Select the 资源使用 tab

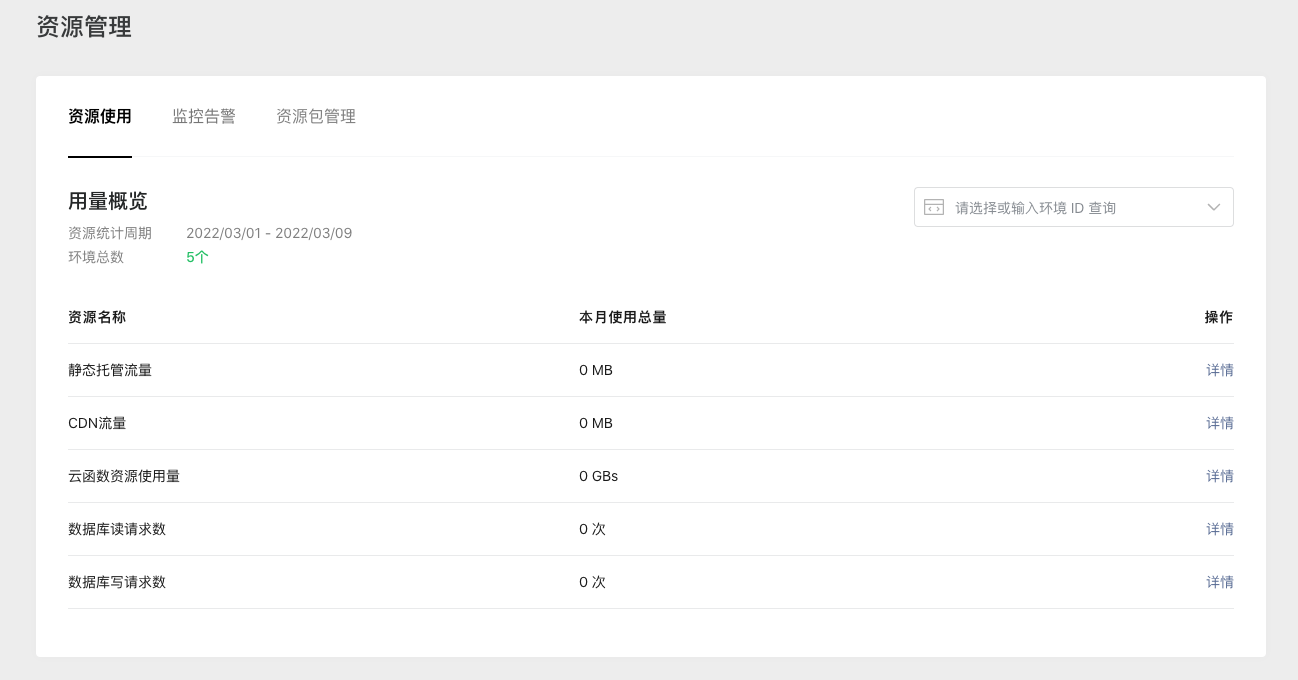[x=100, y=116]
